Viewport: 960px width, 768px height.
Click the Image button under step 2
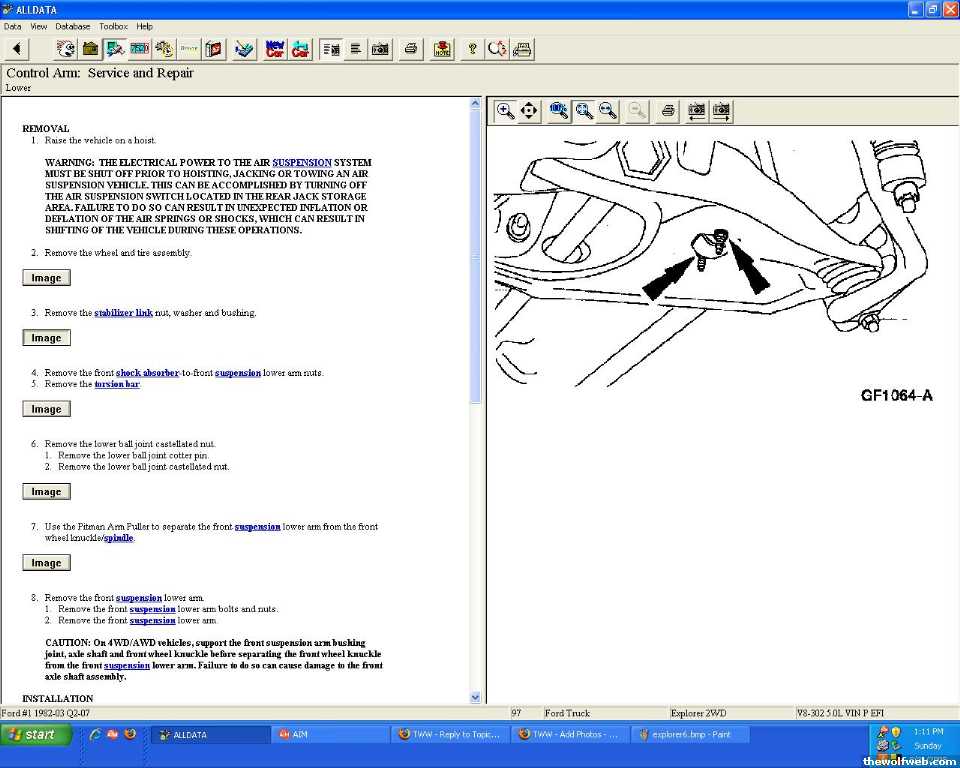(x=46, y=278)
